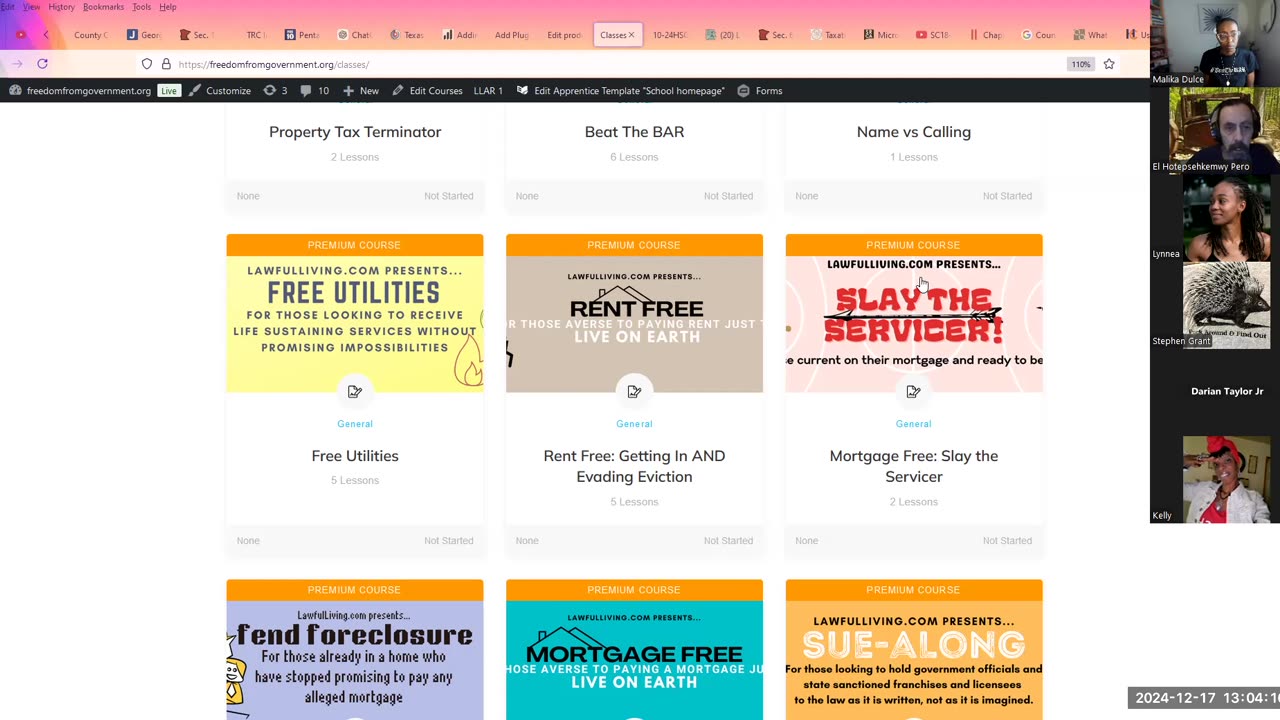The width and height of the screenshot is (1280, 720).
Task: Open the History menu
Action: [x=61, y=7]
